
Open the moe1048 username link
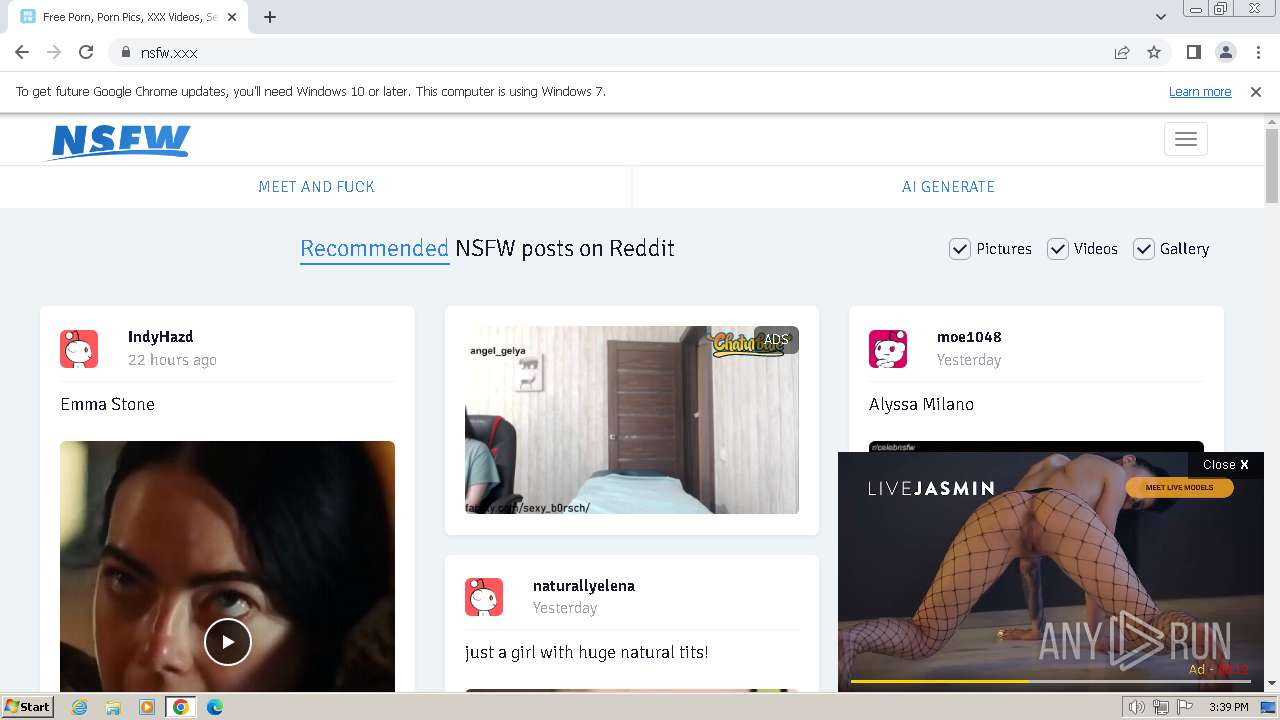[x=969, y=337]
